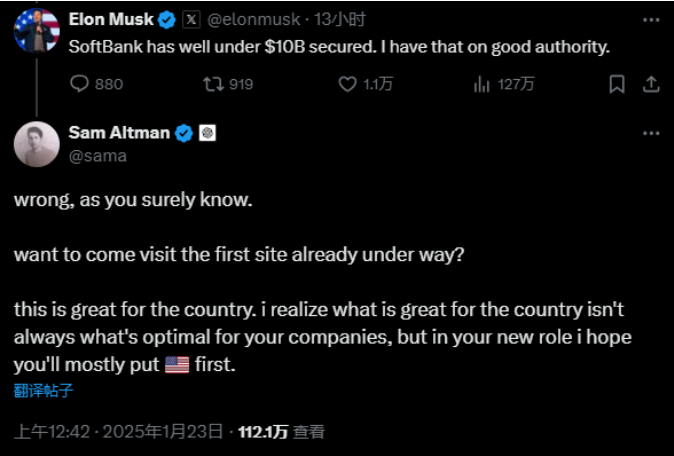Click the Elon Musk display name
The width and height of the screenshot is (674, 456).
[x=113, y=19]
